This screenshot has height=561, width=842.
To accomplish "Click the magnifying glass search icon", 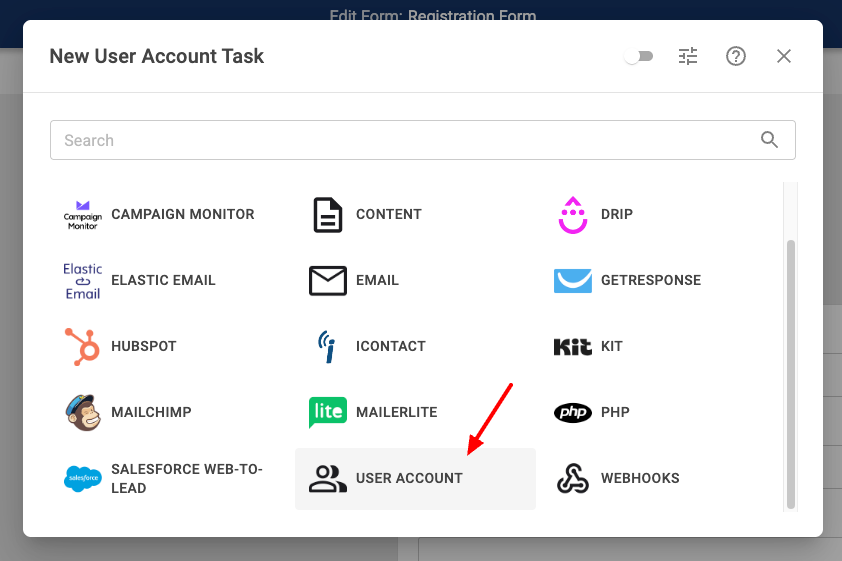I will [x=769, y=140].
